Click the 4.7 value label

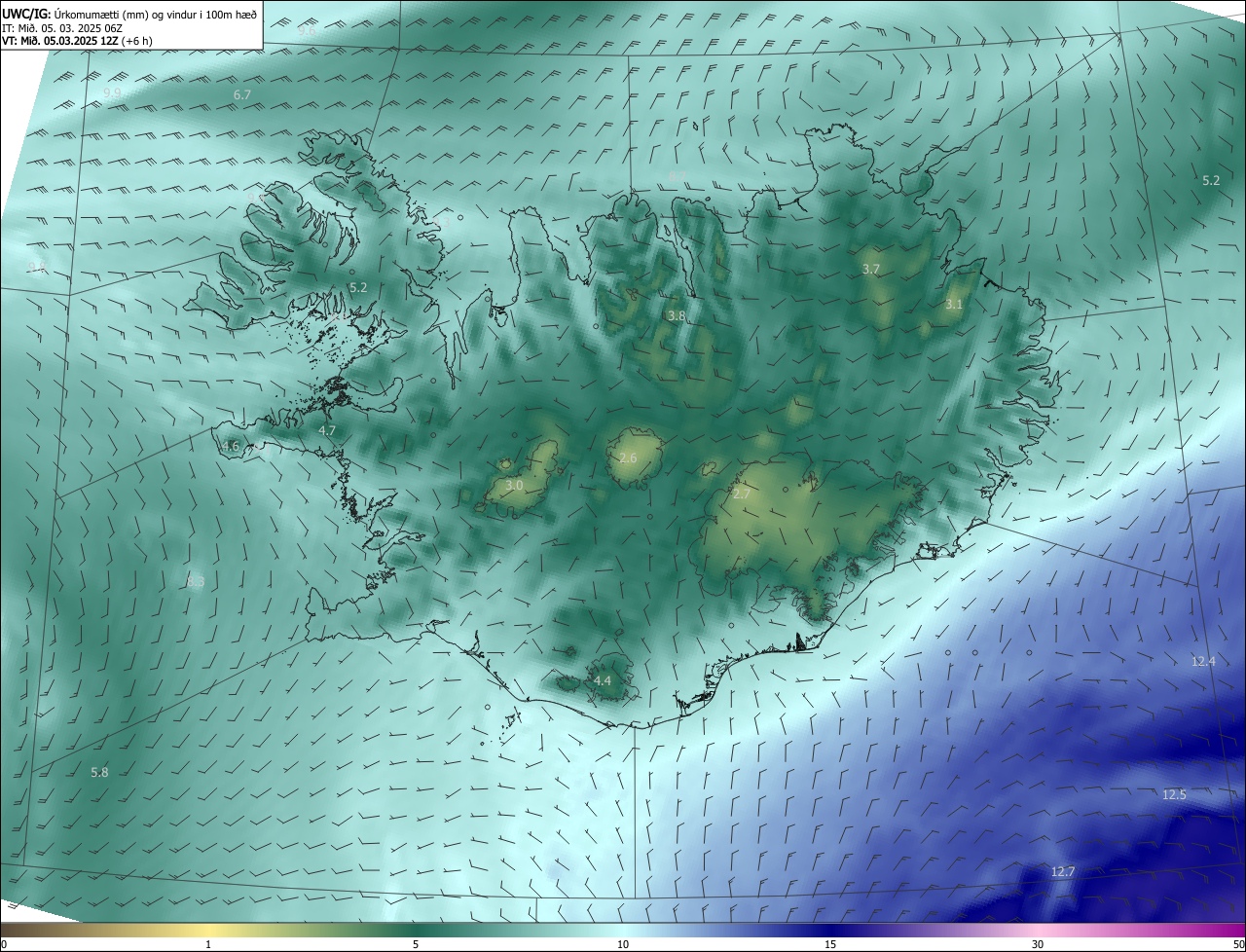pyautogui.click(x=327, y=430)
